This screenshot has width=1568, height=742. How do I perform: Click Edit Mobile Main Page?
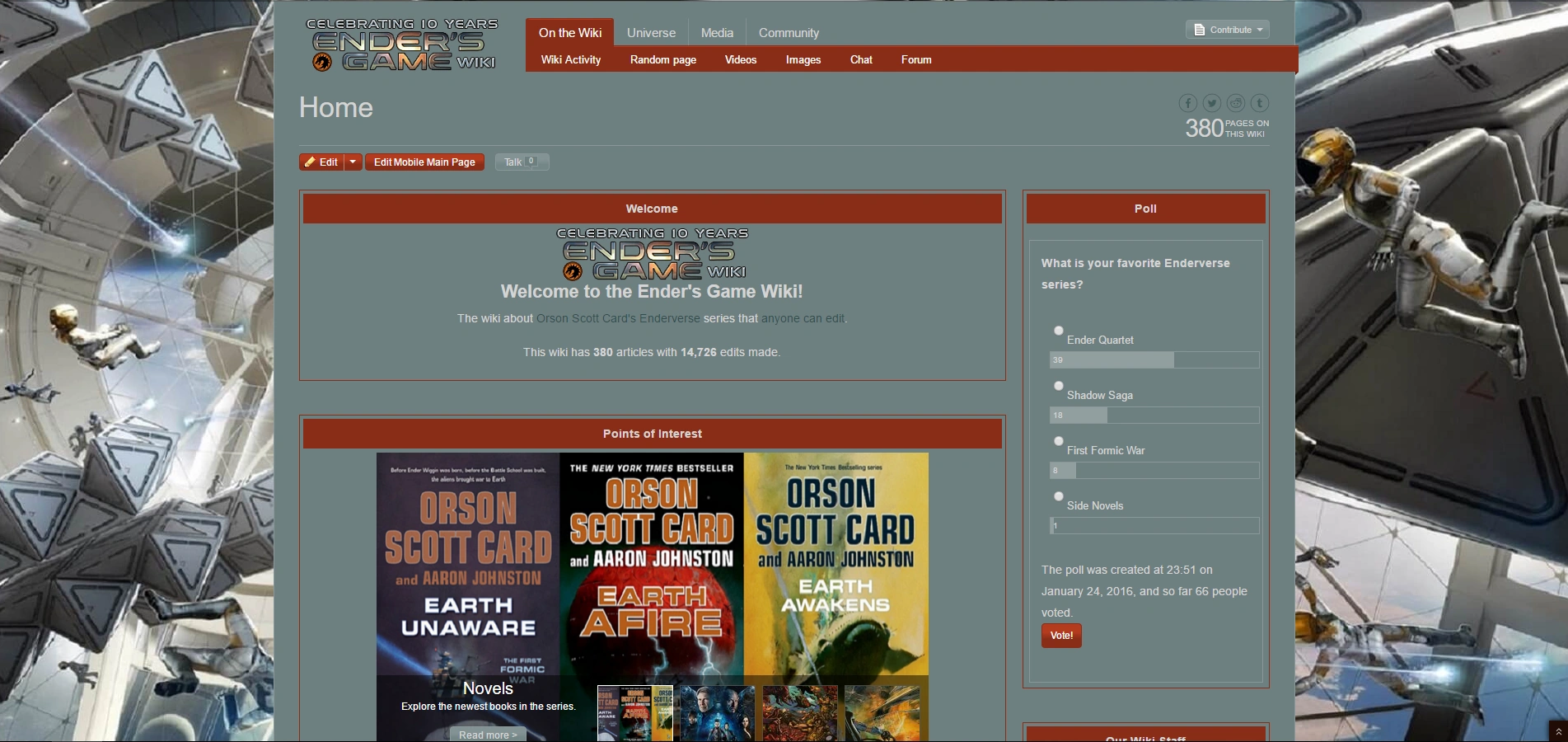click(424, 162)
